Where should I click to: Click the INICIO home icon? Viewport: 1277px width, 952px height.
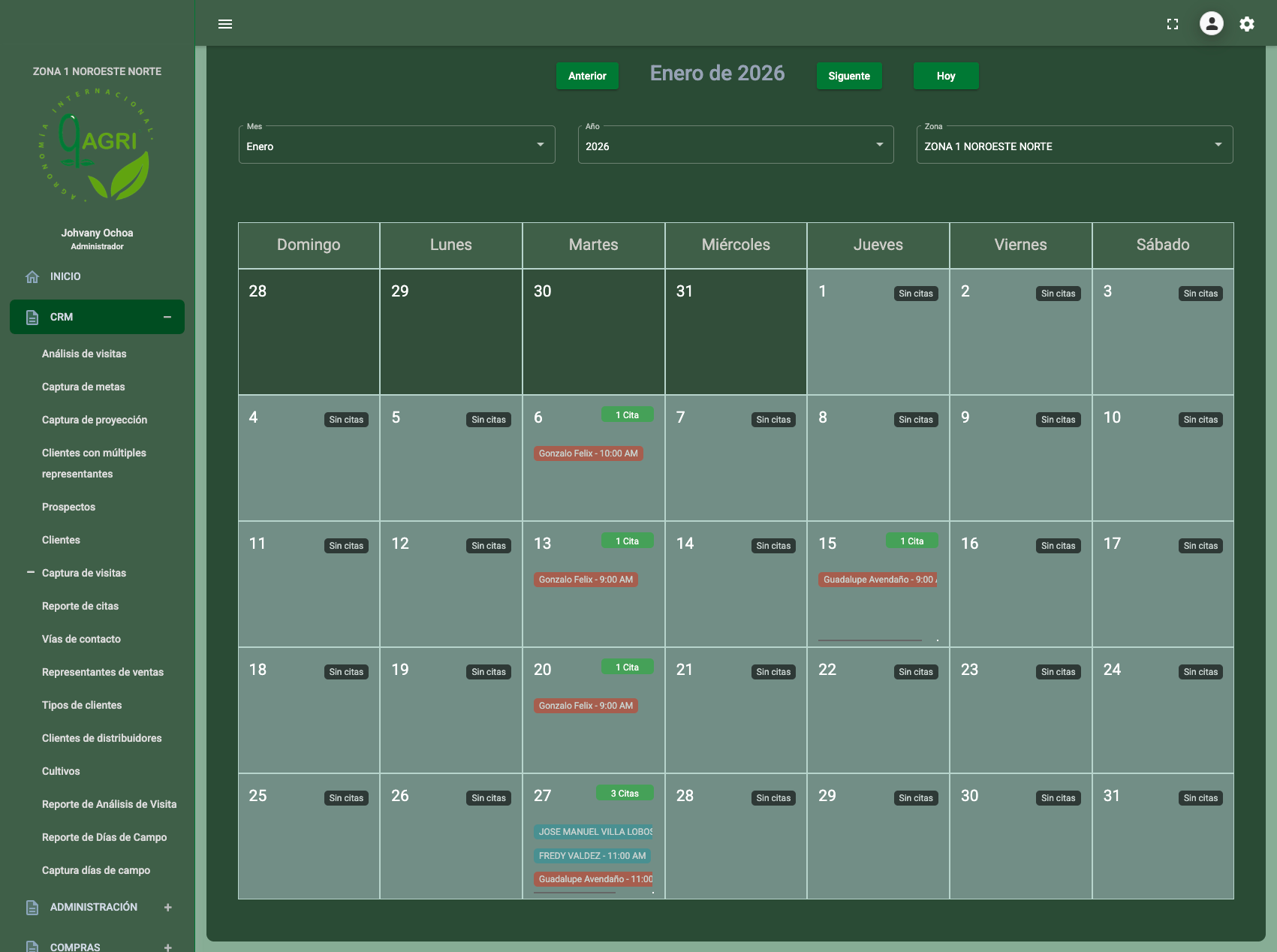(x=32, y=277)
